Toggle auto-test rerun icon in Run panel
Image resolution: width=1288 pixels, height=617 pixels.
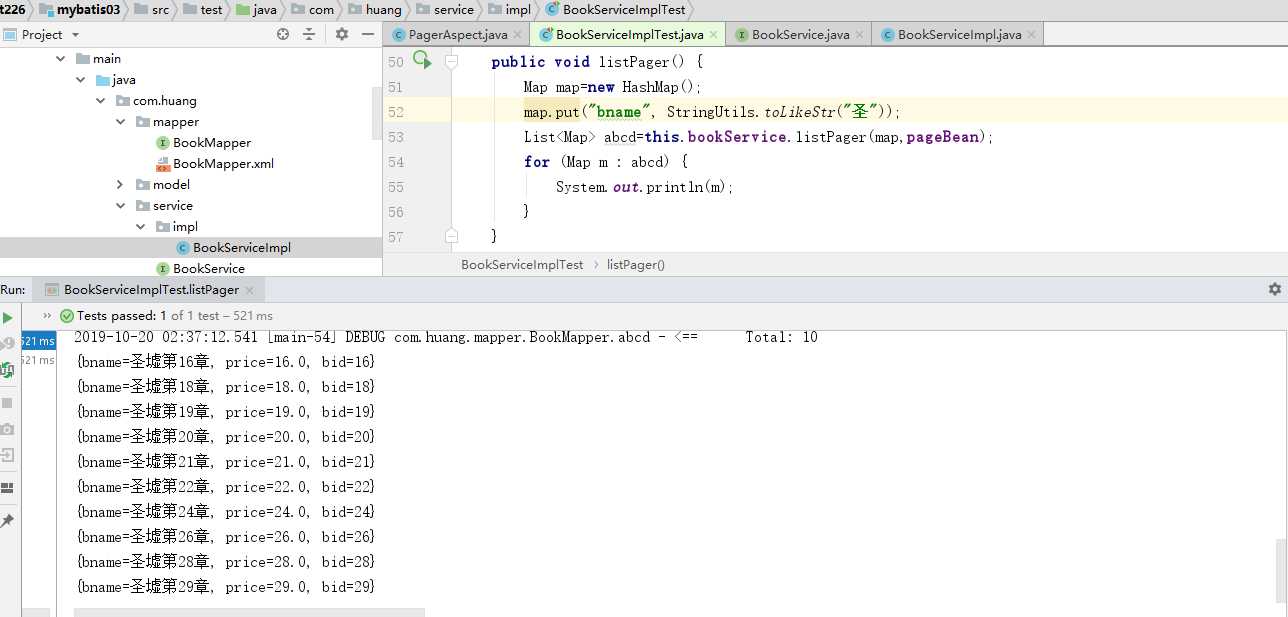(x=7, y=370)
